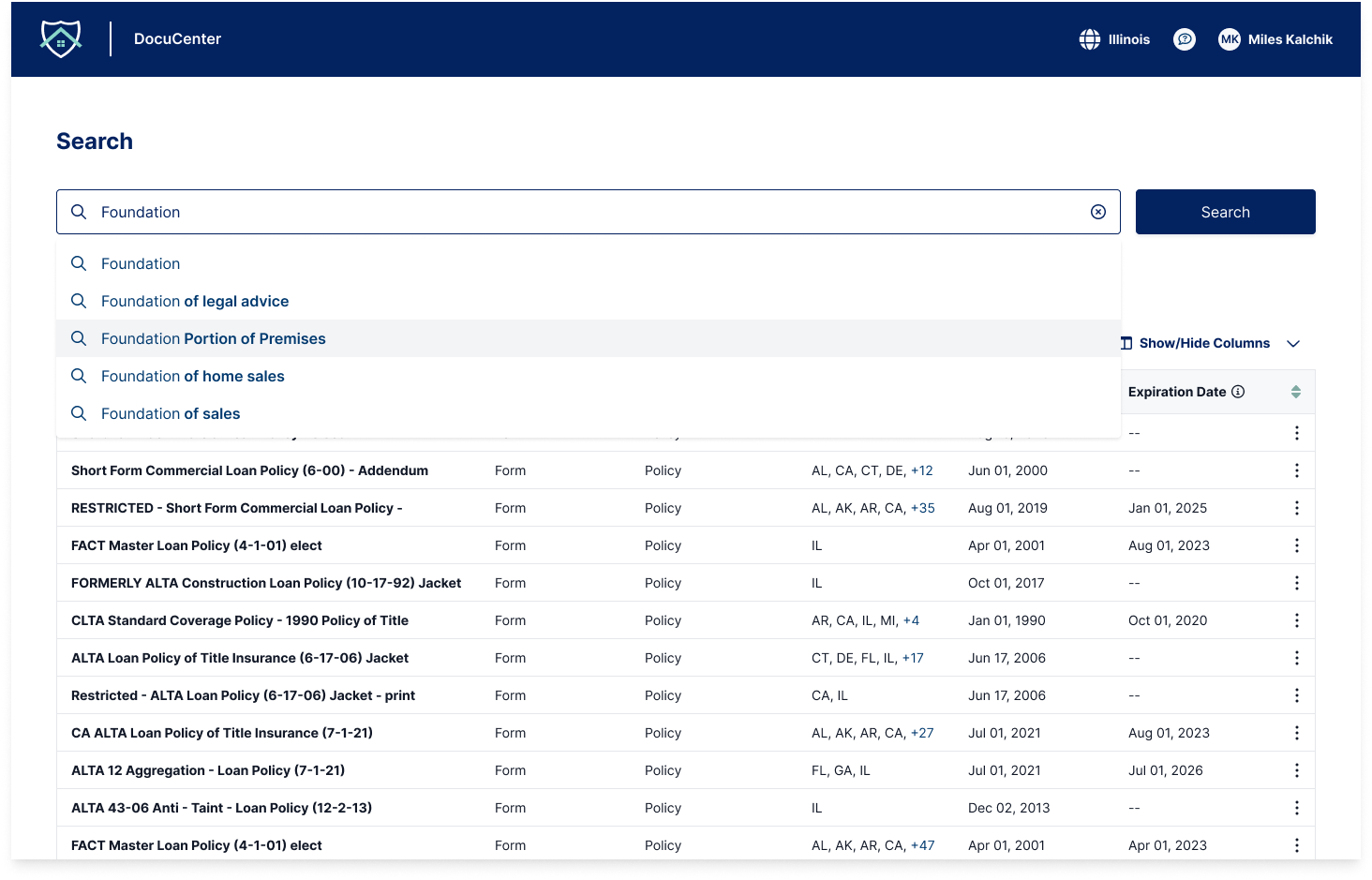This screenshot has height=880, width=1372.
Task: Open row menu for FORMERLY ALTA Construction Loan Policy
Action: click(1297, 583)
